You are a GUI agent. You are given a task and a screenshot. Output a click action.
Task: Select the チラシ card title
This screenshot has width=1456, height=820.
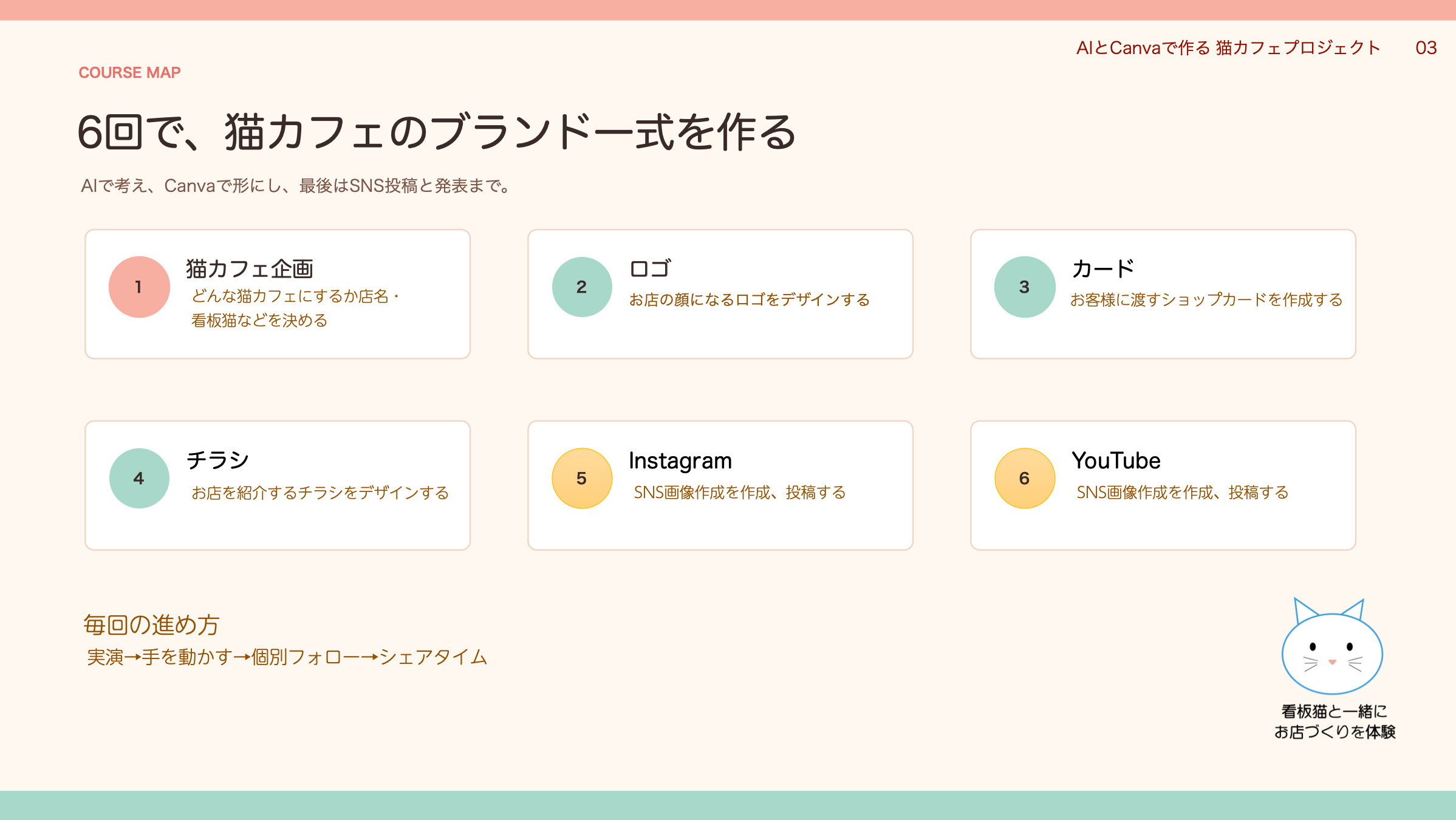(x=217, y=460)
